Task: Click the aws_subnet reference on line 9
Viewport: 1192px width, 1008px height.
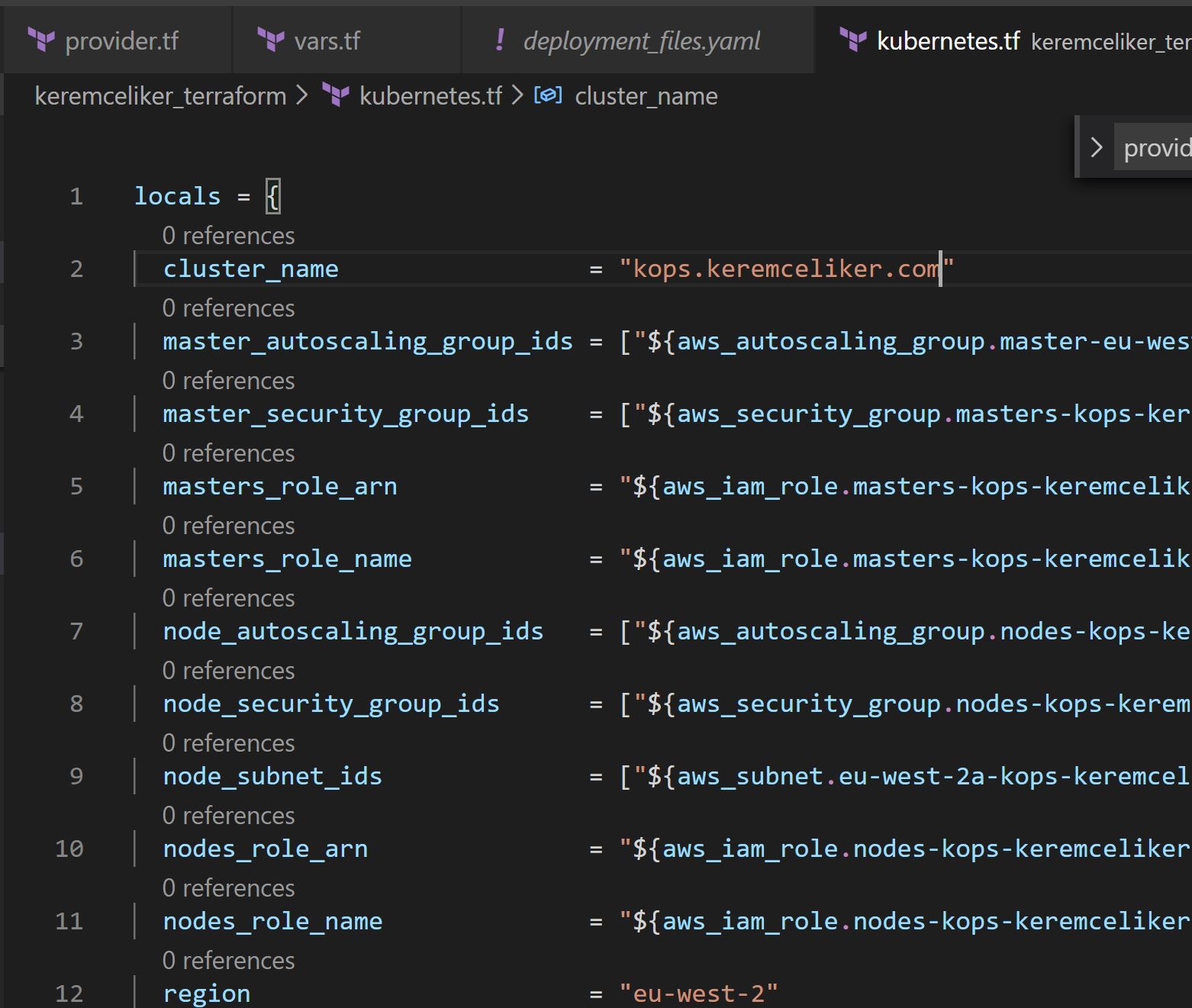Action: (x=750, y=776)
